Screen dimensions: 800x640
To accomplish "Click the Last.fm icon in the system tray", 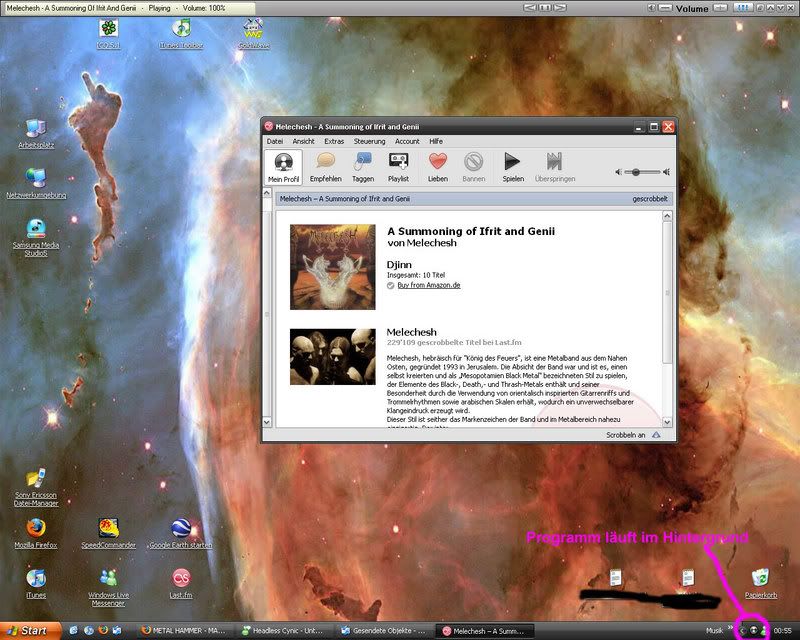I will [x=753, y=631].
